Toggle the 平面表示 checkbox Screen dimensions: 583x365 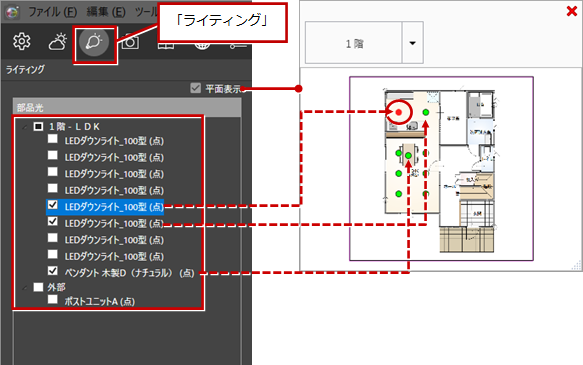196,88
